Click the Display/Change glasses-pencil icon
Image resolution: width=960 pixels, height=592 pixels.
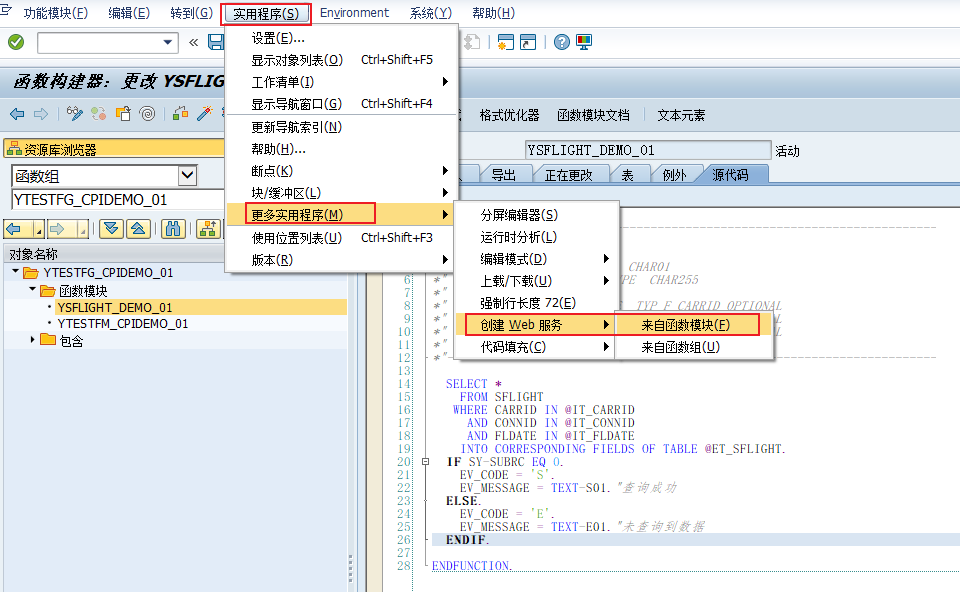75,113
